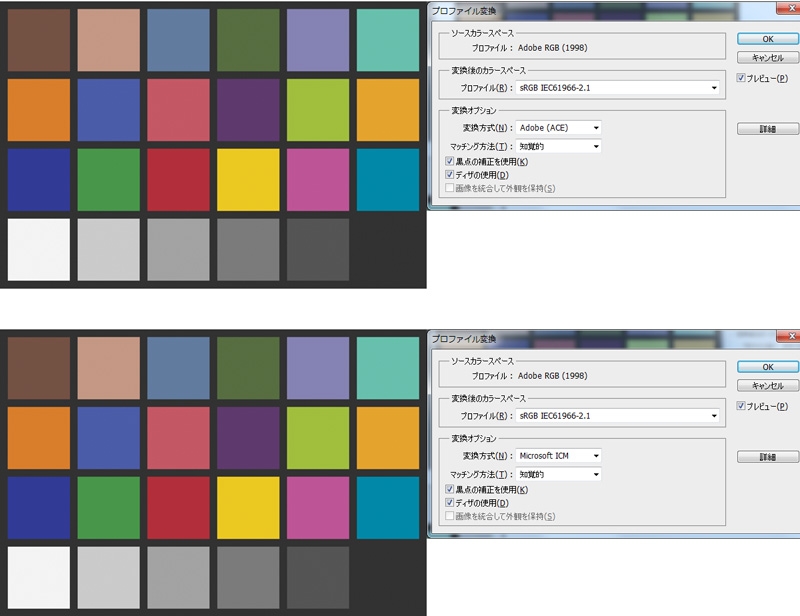Click the white swatch in the lower color chart

[39, 578]
